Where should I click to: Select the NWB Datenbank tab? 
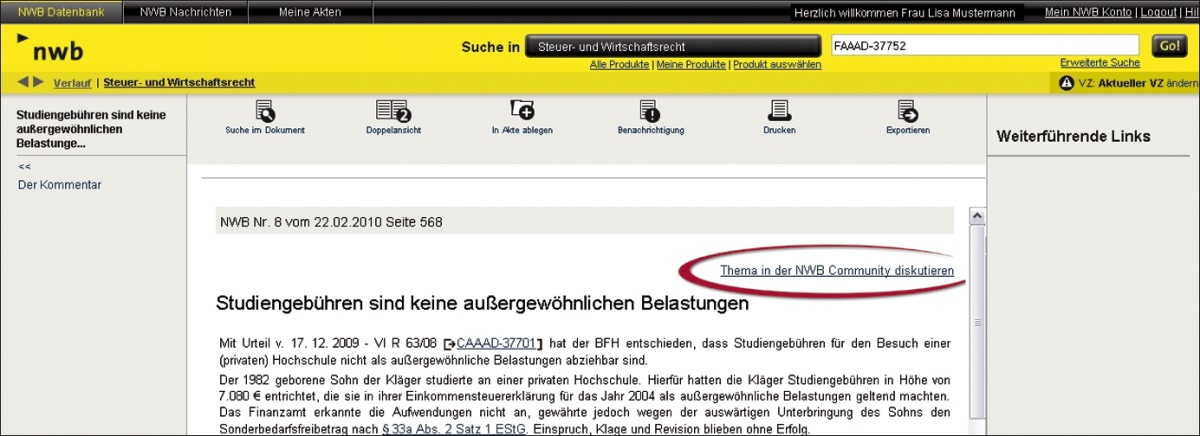pos(60,12)
